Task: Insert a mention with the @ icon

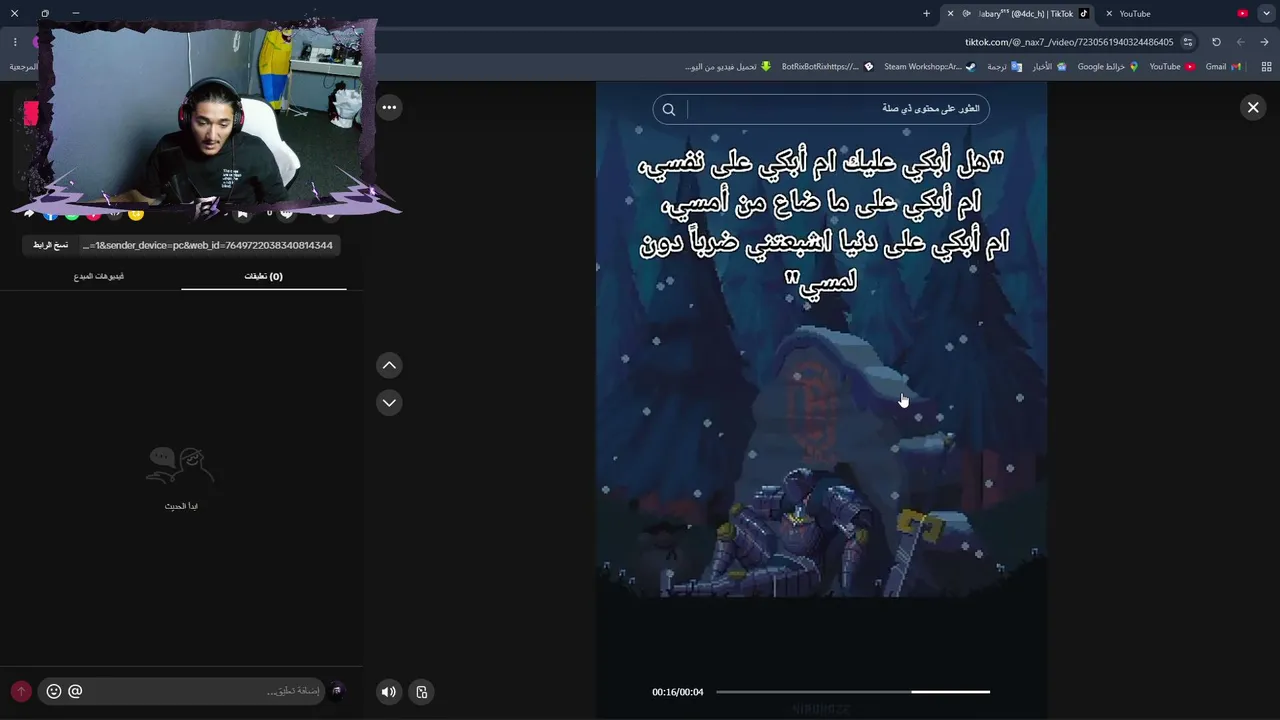Action: coord(75,691)
